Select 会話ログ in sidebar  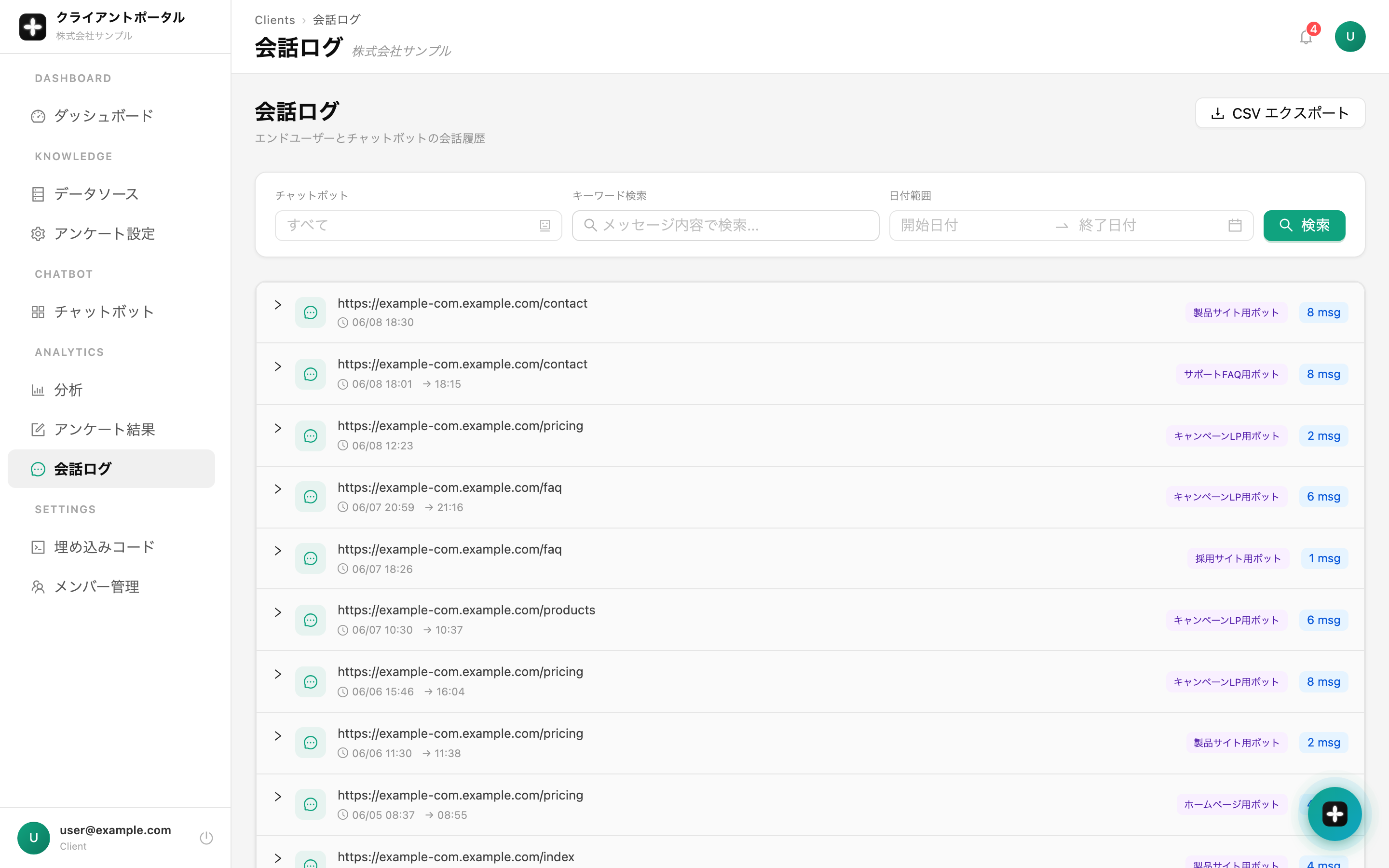click(111, 468)
